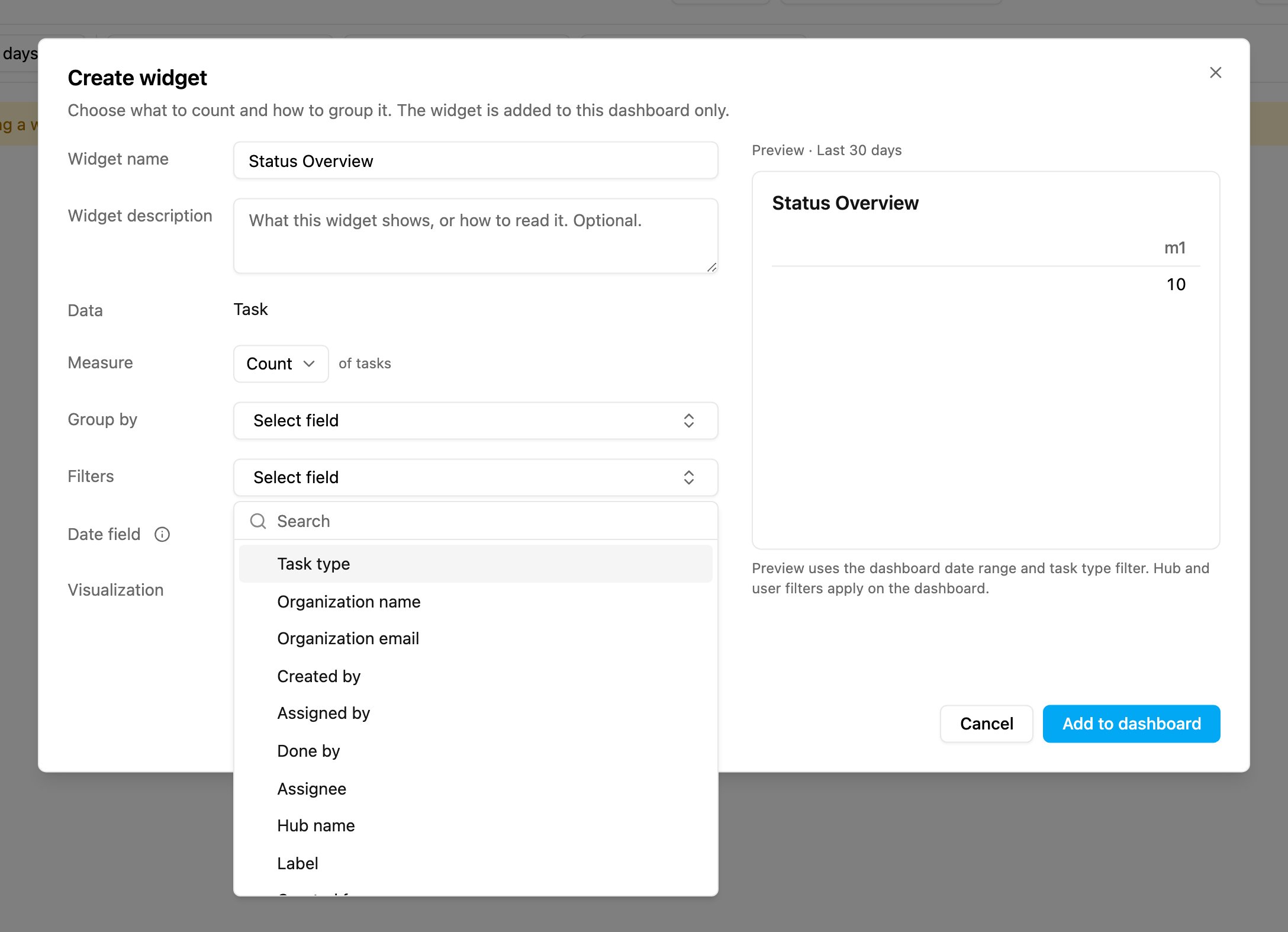1288x932 pixels.
Task: Focus the Search field in the dropdown
Action: click(x=475, y=521)
